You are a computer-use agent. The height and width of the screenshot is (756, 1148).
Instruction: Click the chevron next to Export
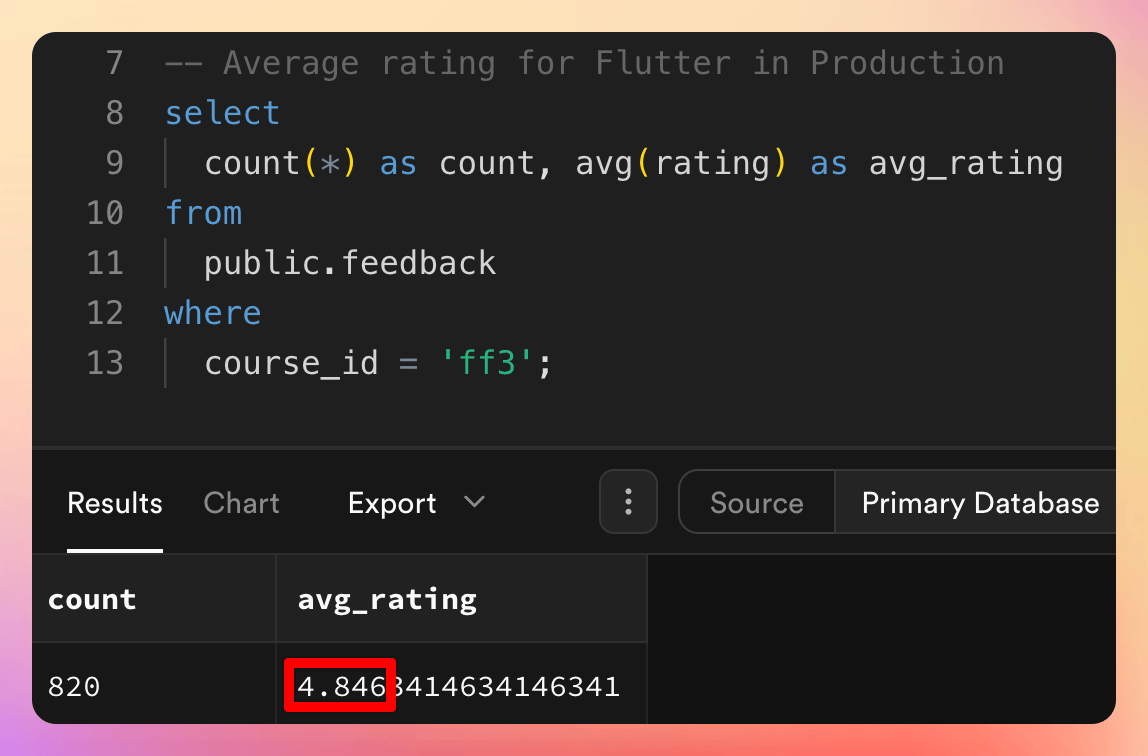coord(475,502)
